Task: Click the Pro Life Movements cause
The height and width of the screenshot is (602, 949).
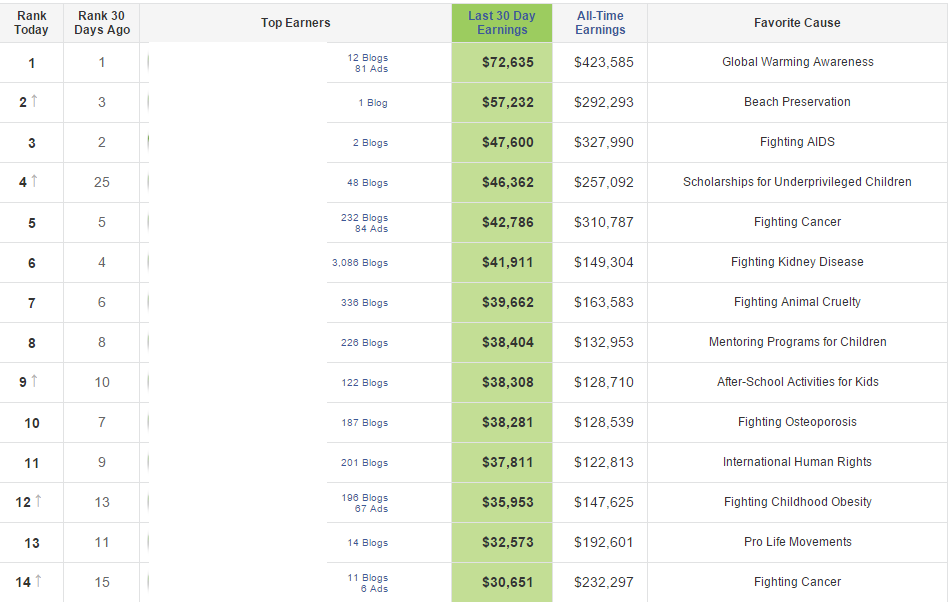Action: pos(797,542)
